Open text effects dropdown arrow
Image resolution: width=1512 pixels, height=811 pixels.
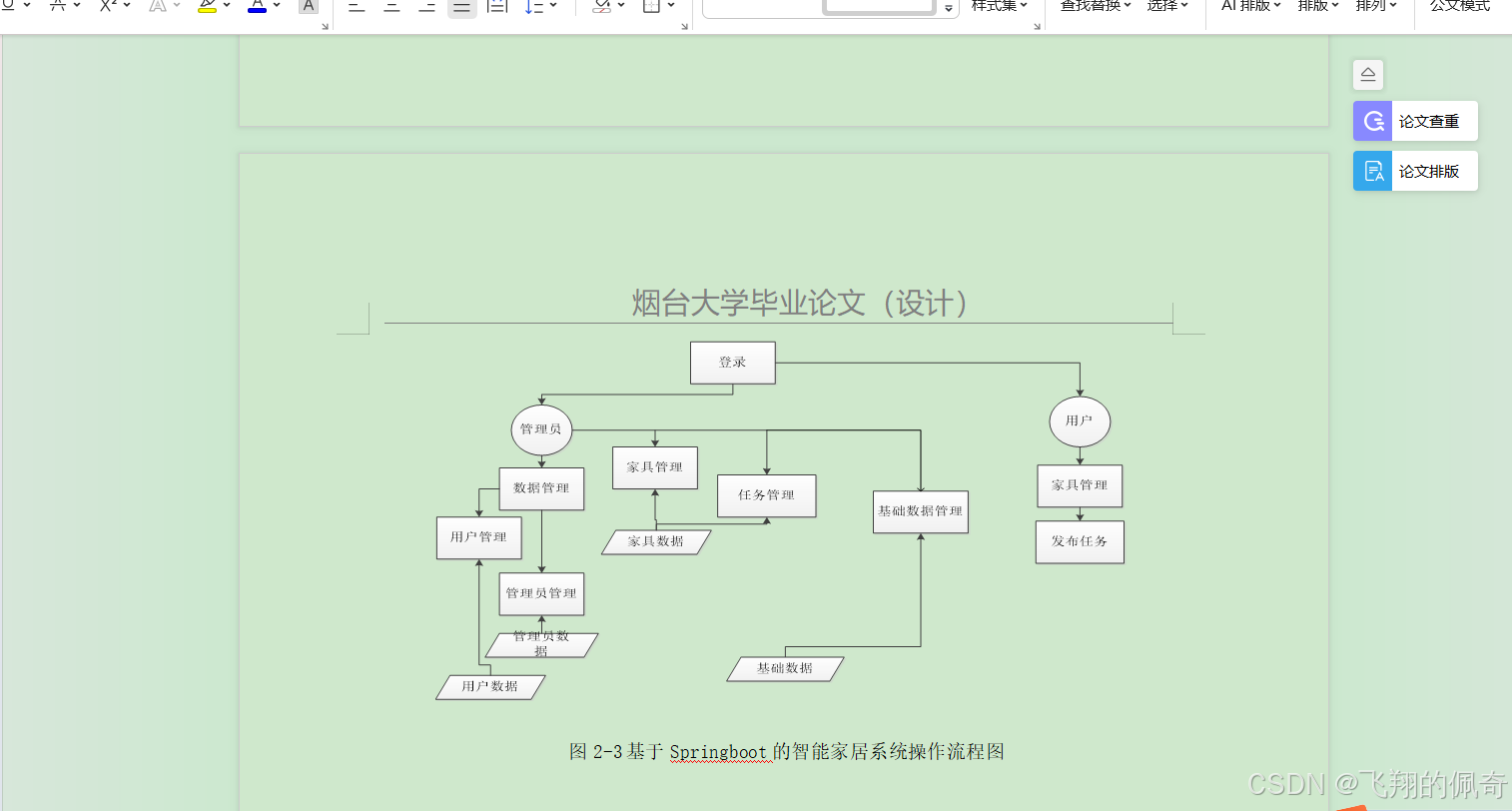point(177,5)
